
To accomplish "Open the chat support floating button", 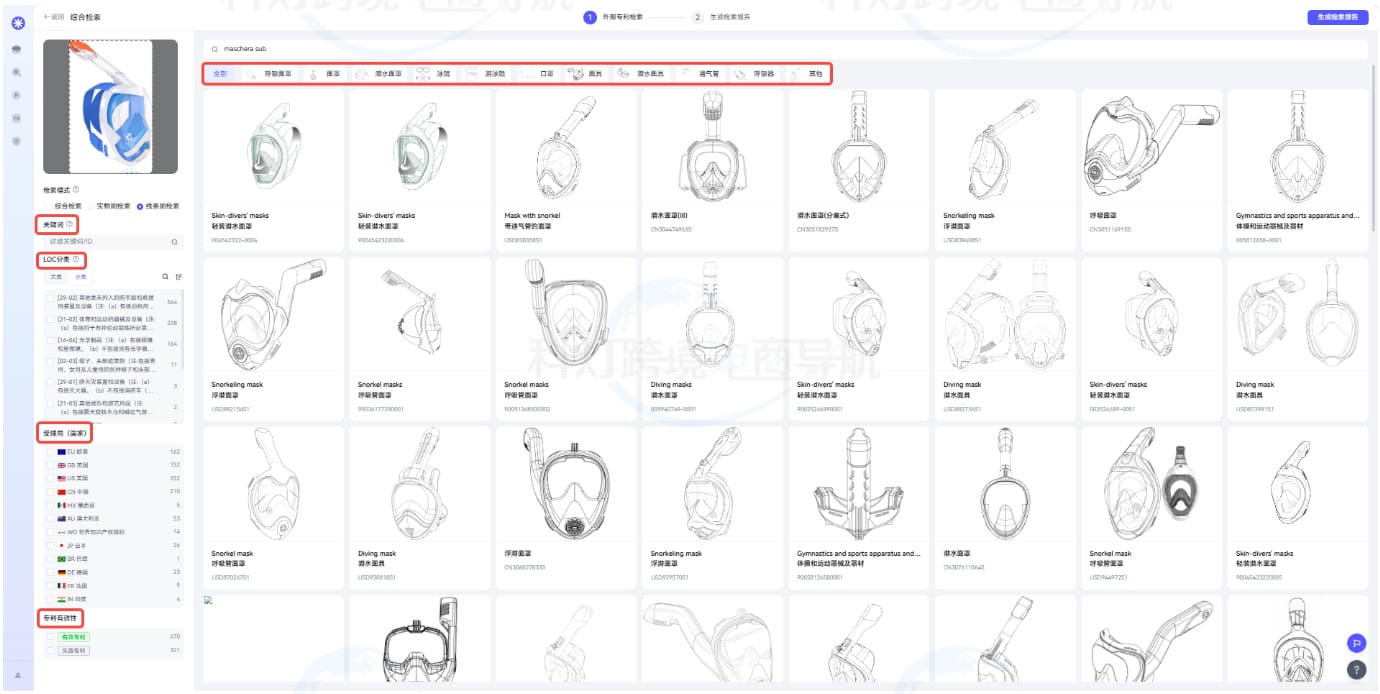I will click(x=1356, y=643).
